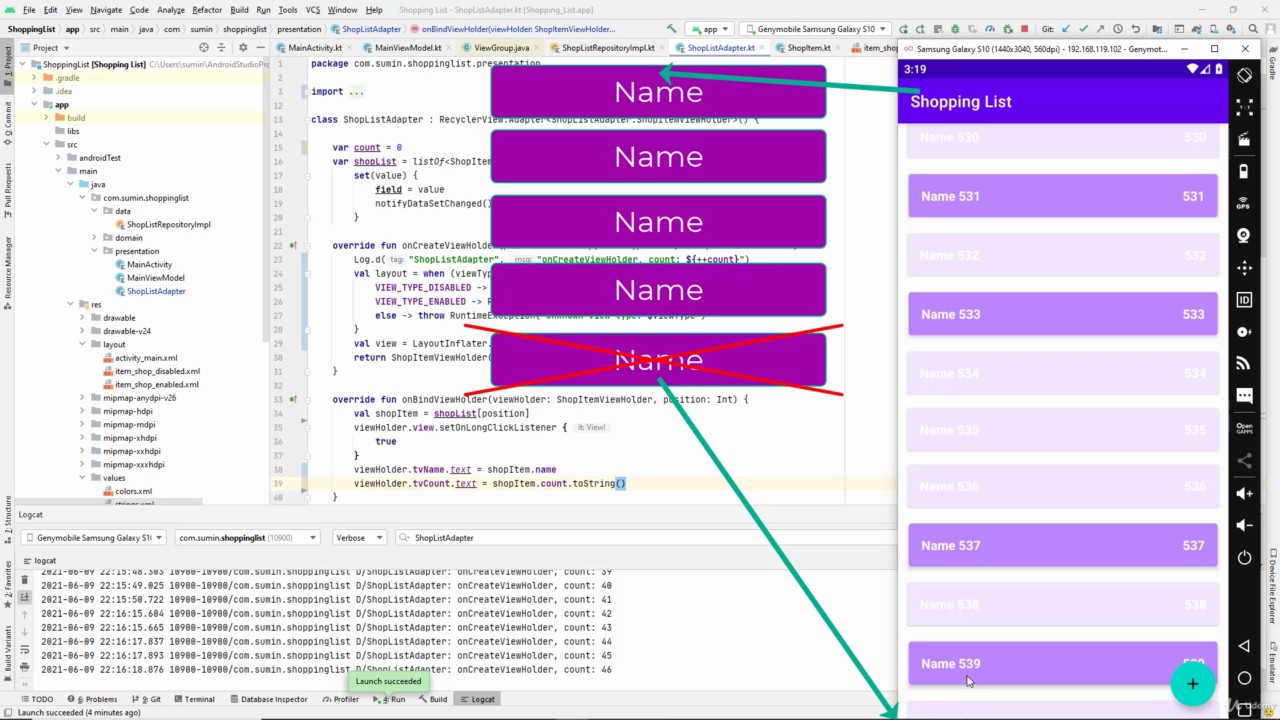Viewport: 1280px width, 720px height.
Task: Open logcat device selector dropdown
Action: click(93, 538)
